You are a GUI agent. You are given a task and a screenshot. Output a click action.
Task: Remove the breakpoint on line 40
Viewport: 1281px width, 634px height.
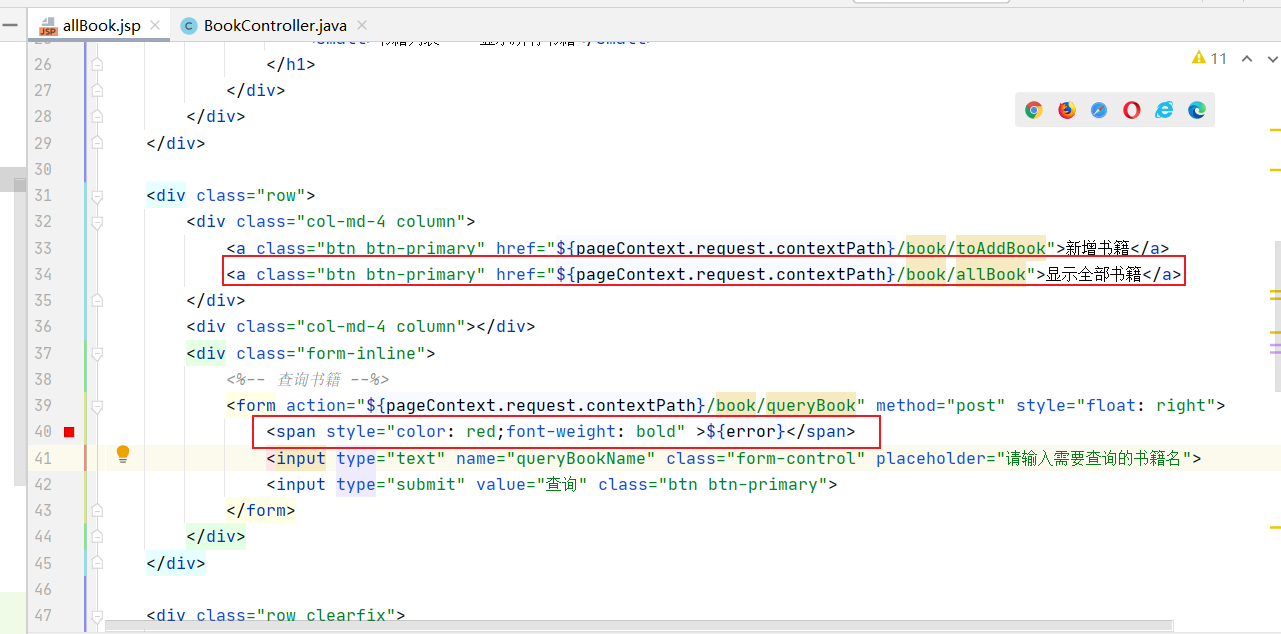[x=69, y=432]
